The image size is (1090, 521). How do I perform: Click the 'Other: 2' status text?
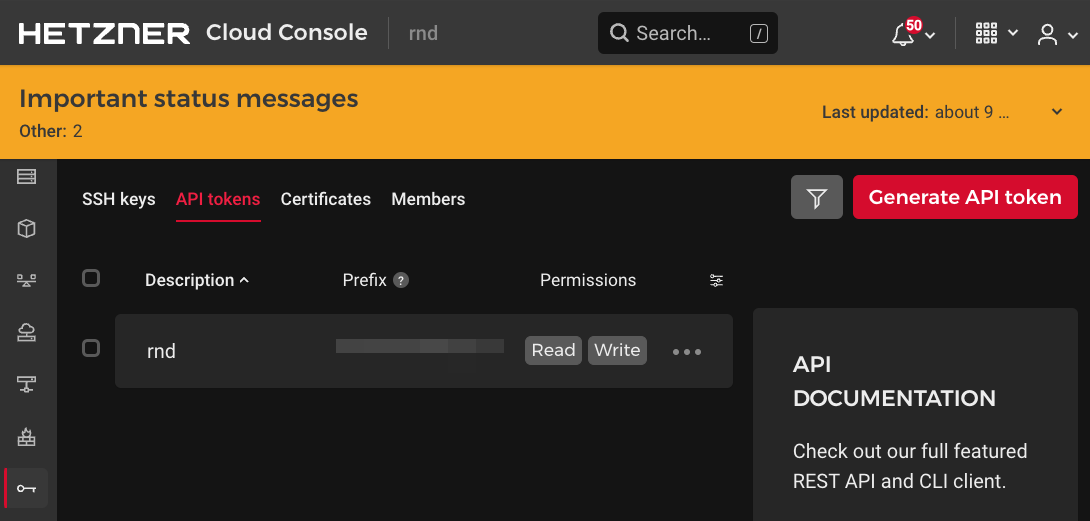click(x=51, y=131)
